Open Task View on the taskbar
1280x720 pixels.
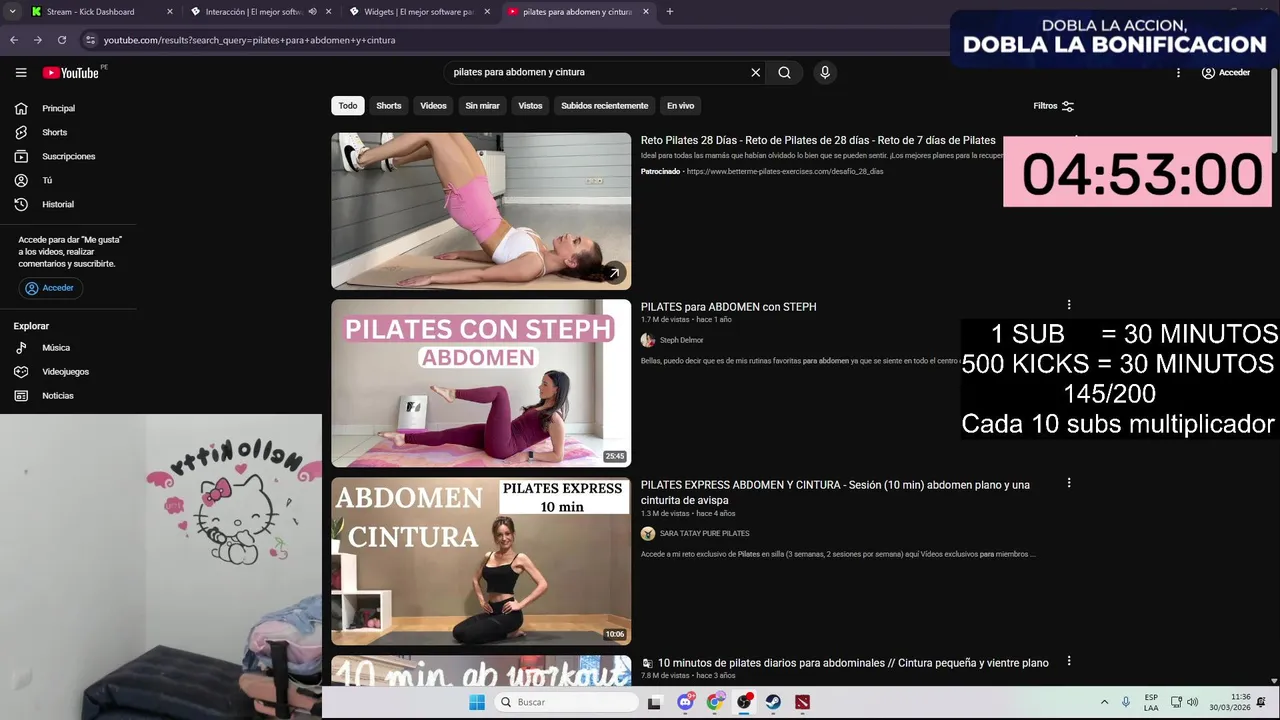[x=654, y=702]
